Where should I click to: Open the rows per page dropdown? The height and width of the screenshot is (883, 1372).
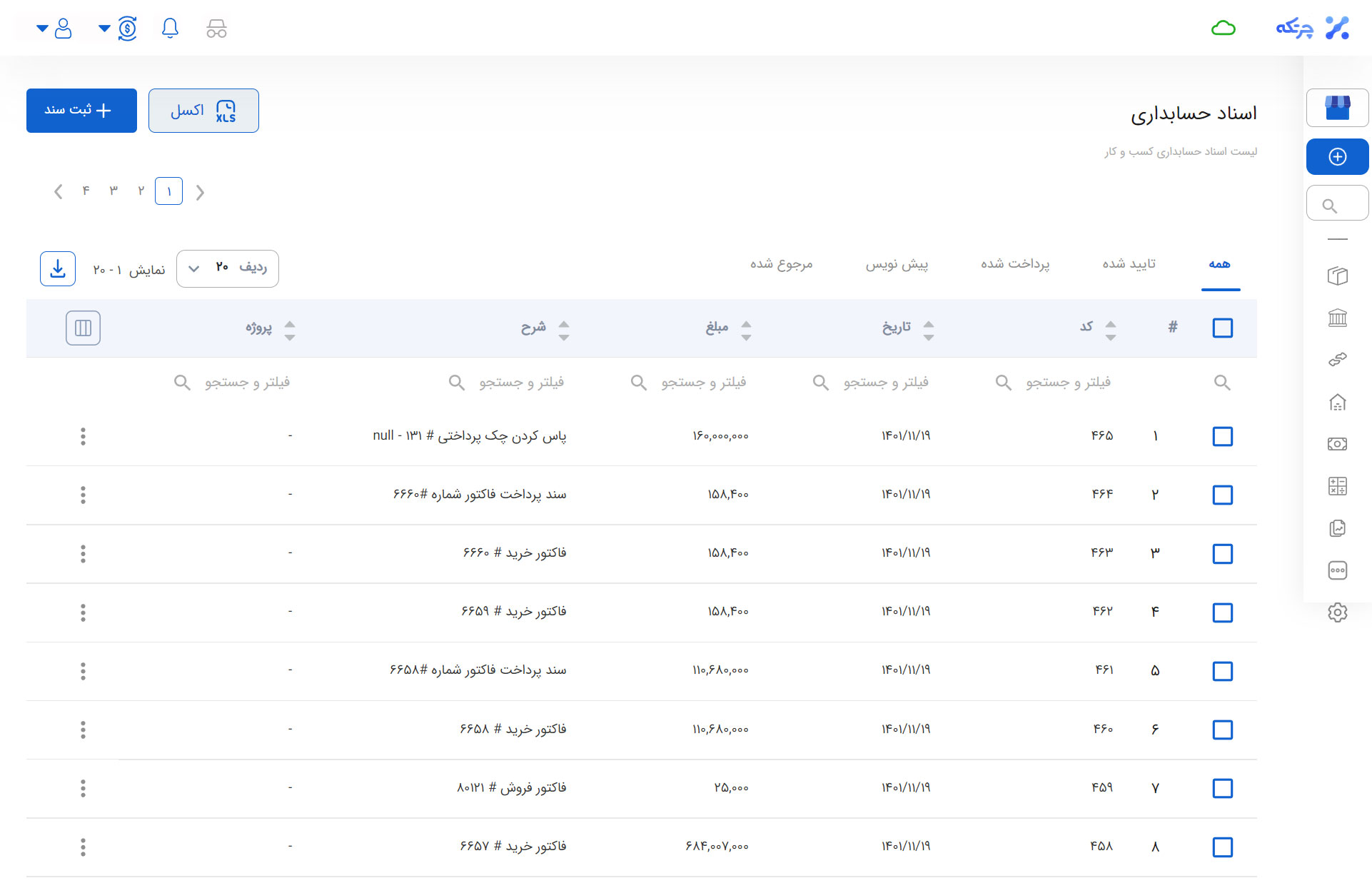[x=227, y=268]
